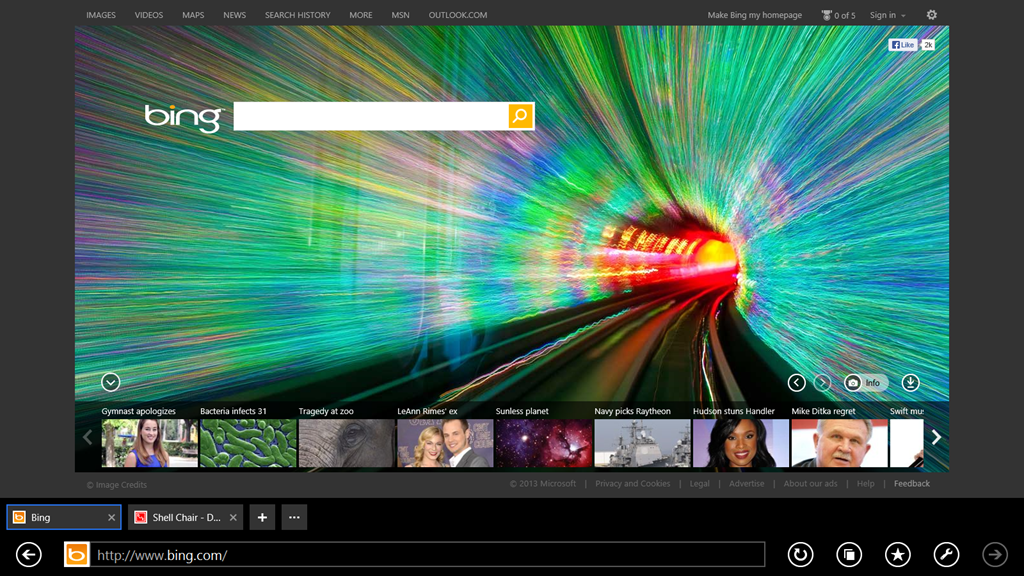Click the address bar showing bing.com URL
1024x576 pixels.
click(x=428, y=554)
